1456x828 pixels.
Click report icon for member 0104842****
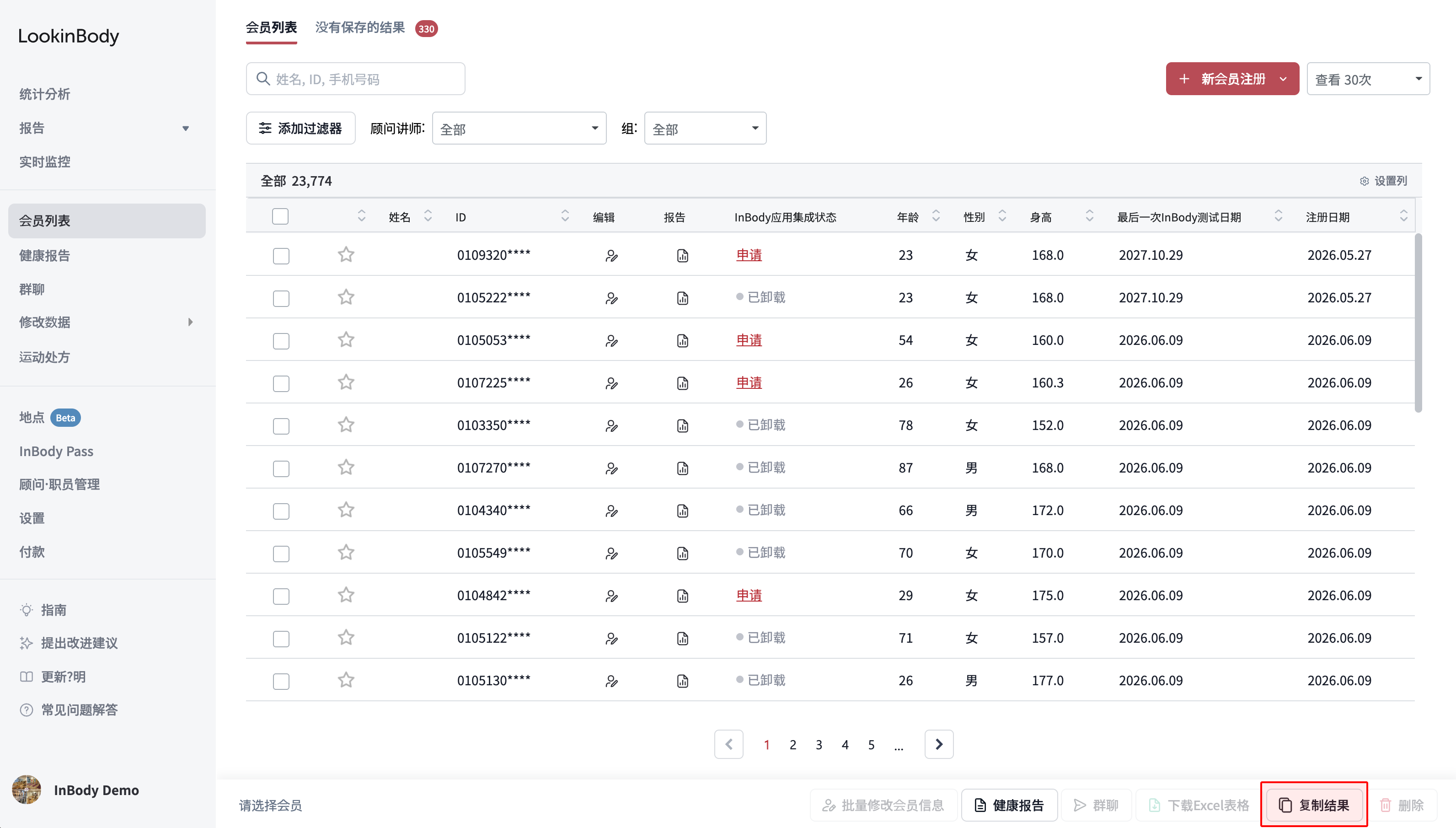coord(683,596)
